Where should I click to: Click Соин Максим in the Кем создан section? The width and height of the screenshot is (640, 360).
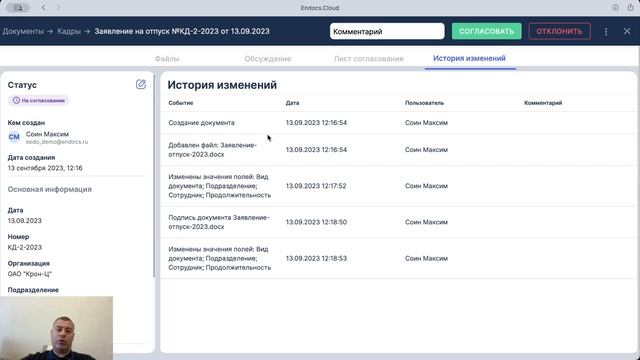pos(47,134)
